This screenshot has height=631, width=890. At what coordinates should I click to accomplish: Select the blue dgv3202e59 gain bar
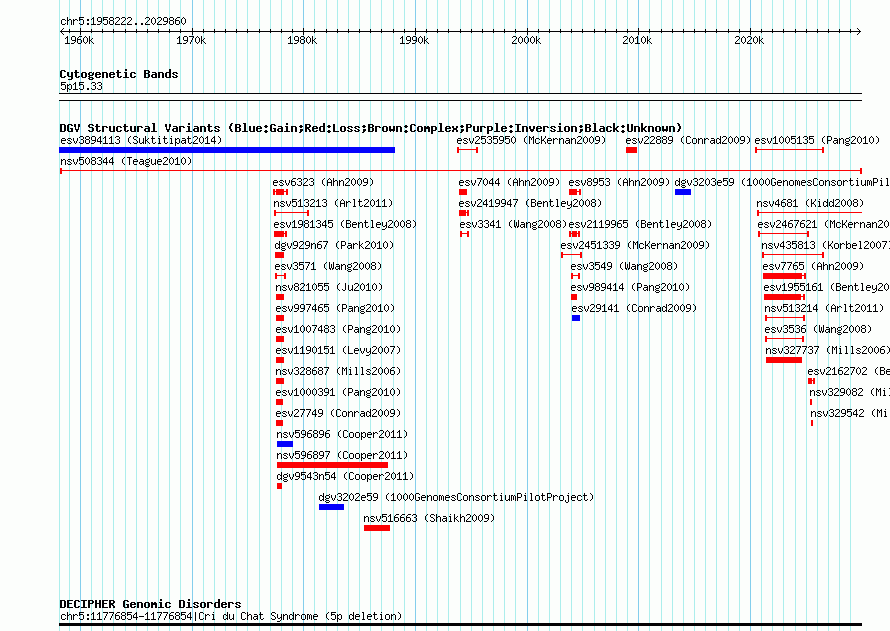pyautogui.click(x=331, y=507)
